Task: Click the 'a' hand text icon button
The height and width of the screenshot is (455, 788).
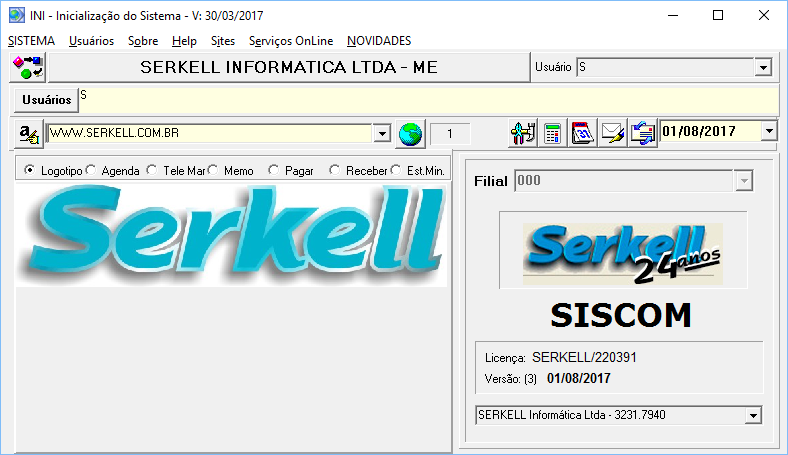Action: click(29, 134)
